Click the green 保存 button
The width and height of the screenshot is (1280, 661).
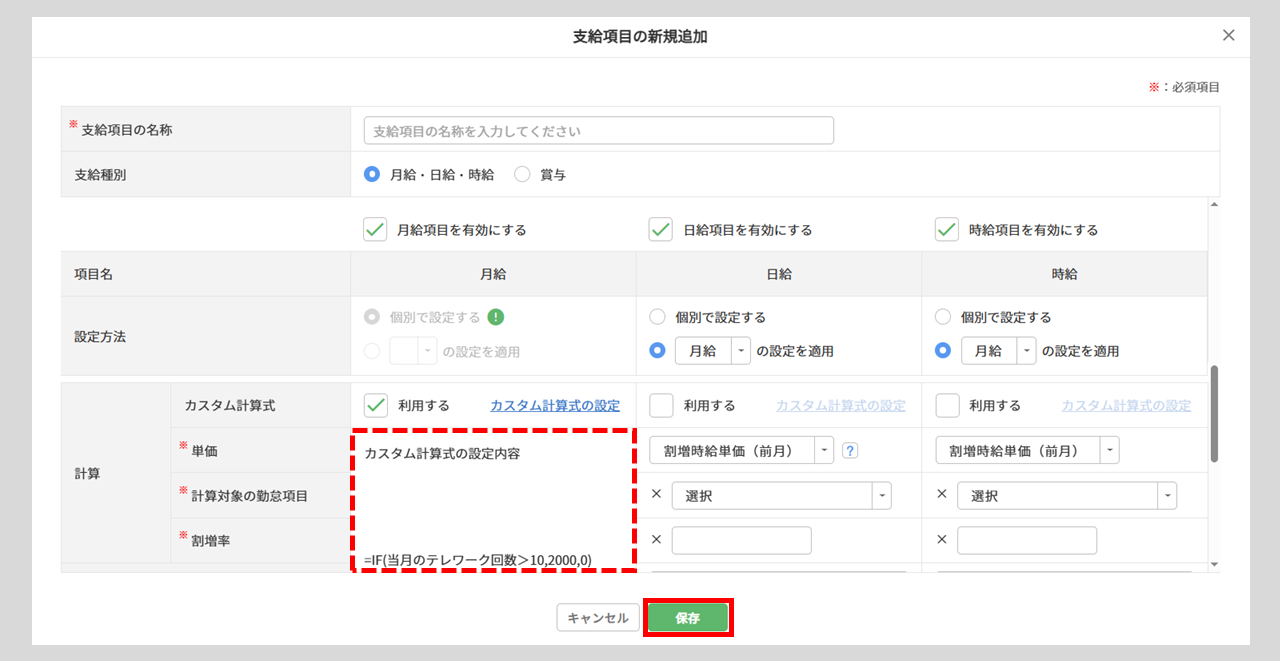click(x=688, y=618)
